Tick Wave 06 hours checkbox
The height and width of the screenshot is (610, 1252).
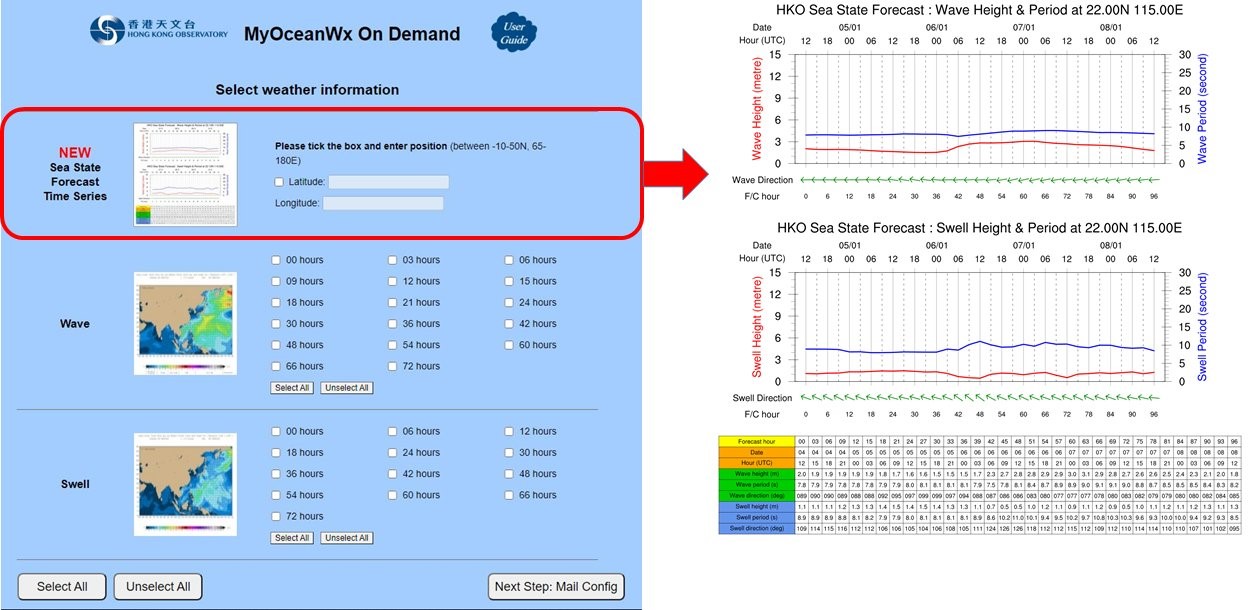pyautogui.click(x=510, y=260)
